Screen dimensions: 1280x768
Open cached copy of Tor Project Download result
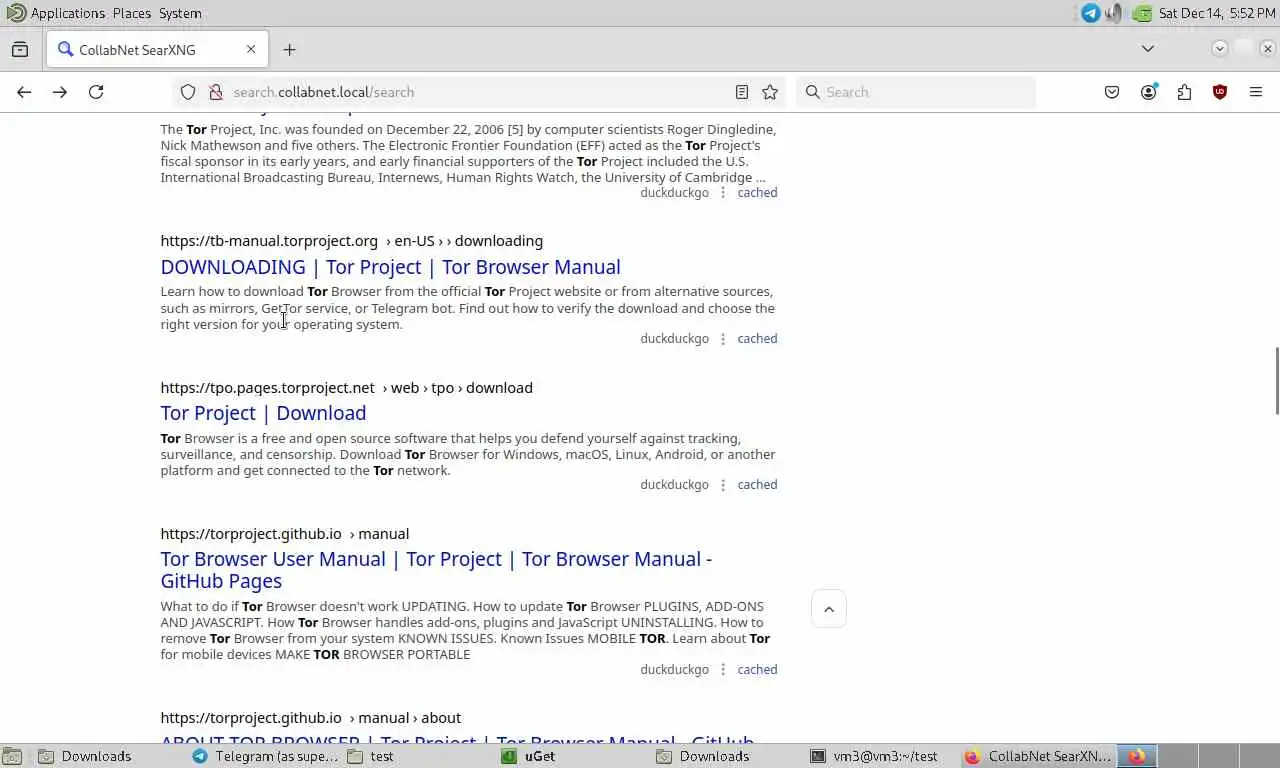[757, 484]
